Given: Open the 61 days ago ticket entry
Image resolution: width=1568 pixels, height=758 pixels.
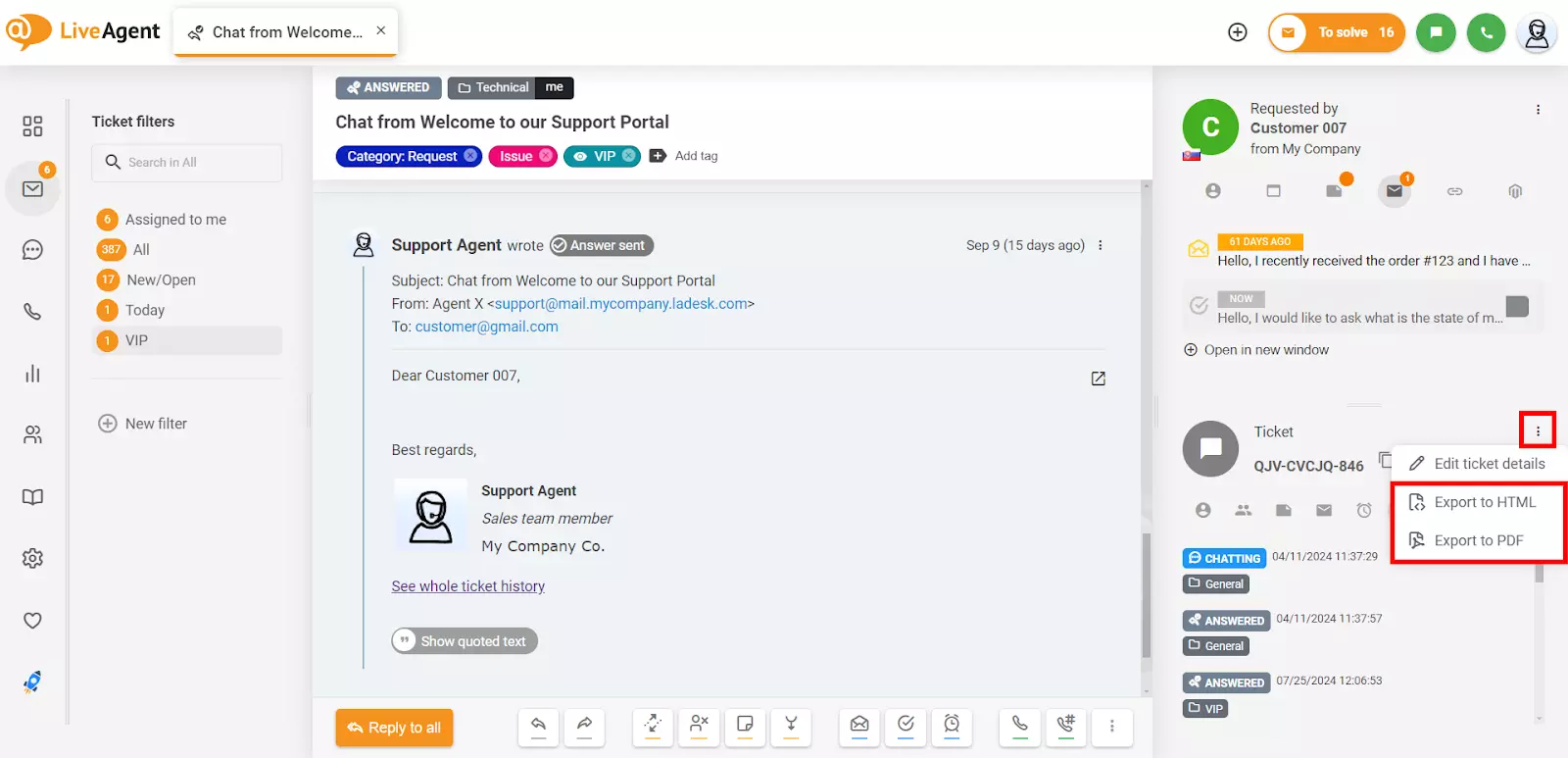Looking at the screenshot, I should click(1361, 251).
